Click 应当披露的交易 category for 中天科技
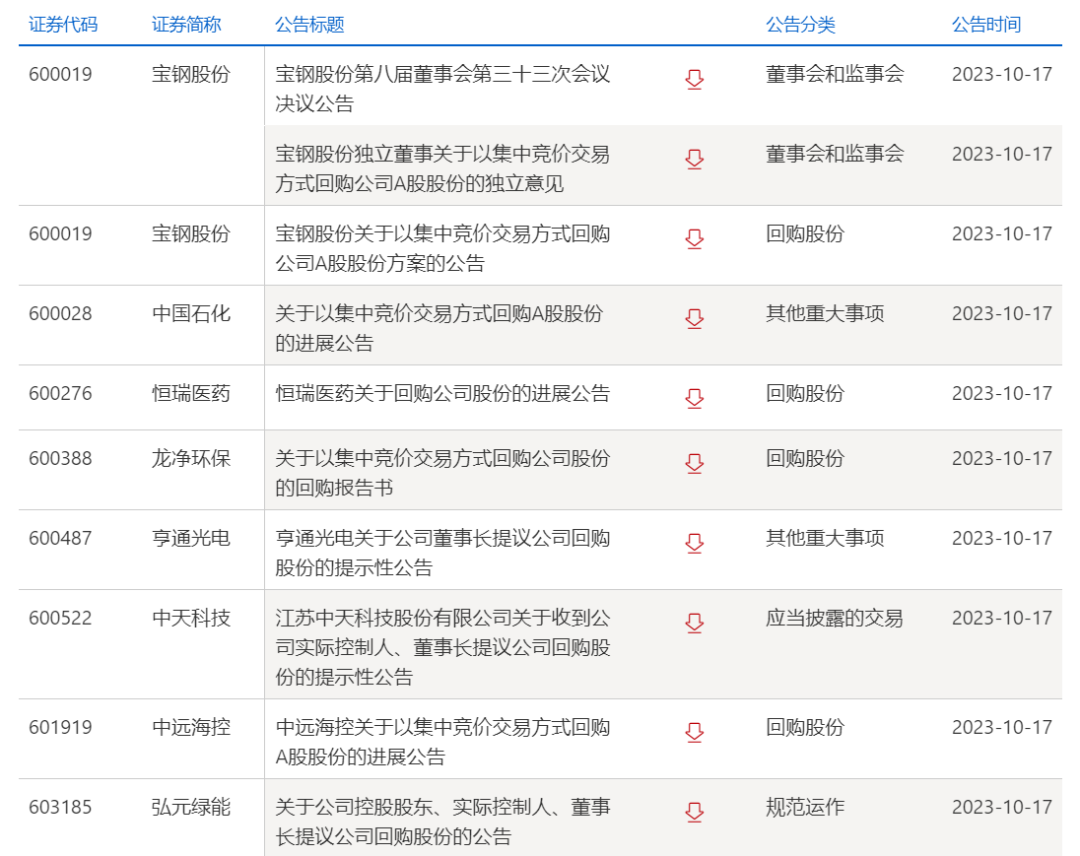1080x856 pixels. pos(834,618)
